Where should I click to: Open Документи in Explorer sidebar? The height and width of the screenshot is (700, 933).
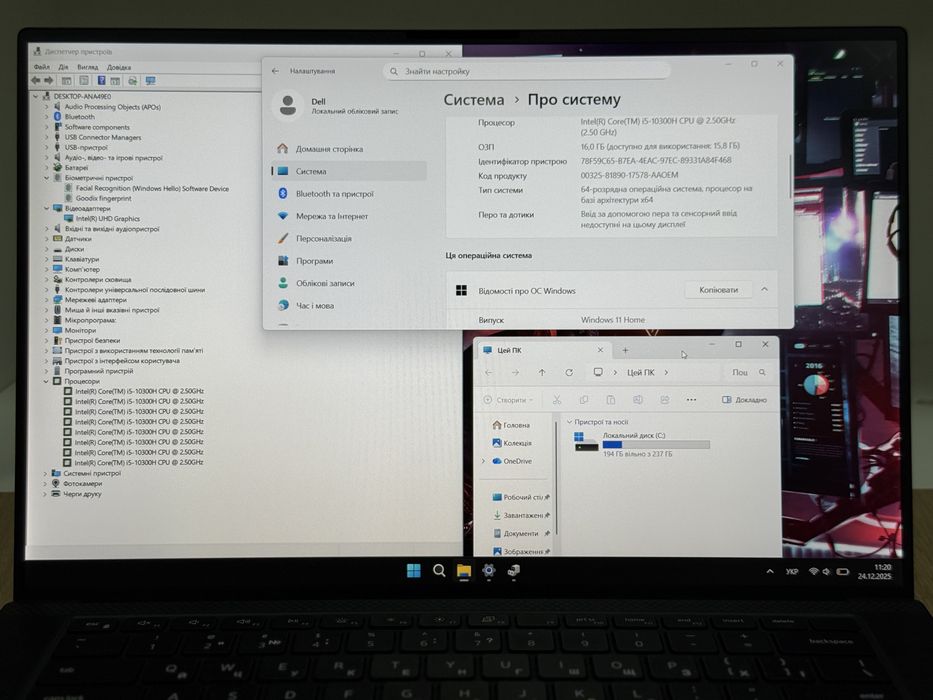coord(520,534)
